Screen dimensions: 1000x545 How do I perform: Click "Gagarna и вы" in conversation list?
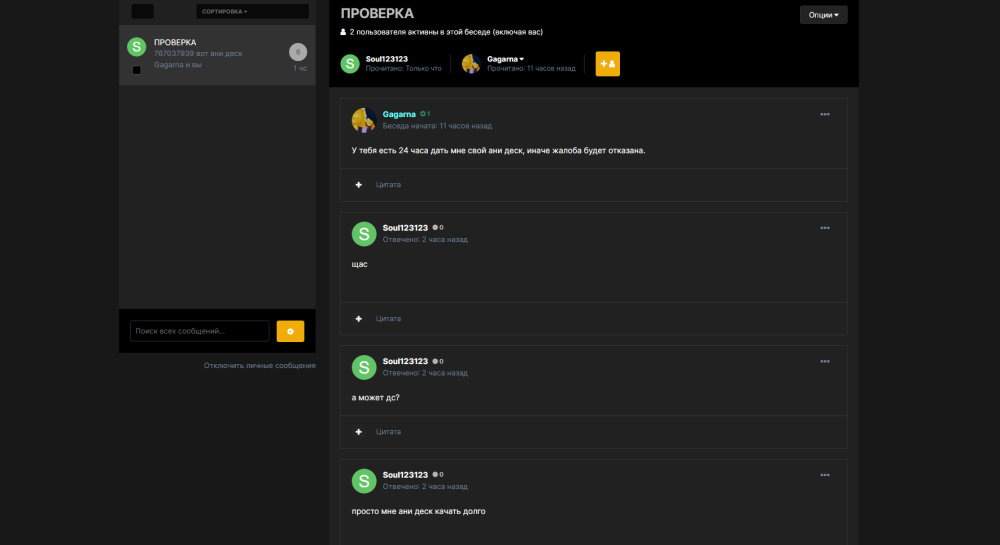[x=177, y=65]
